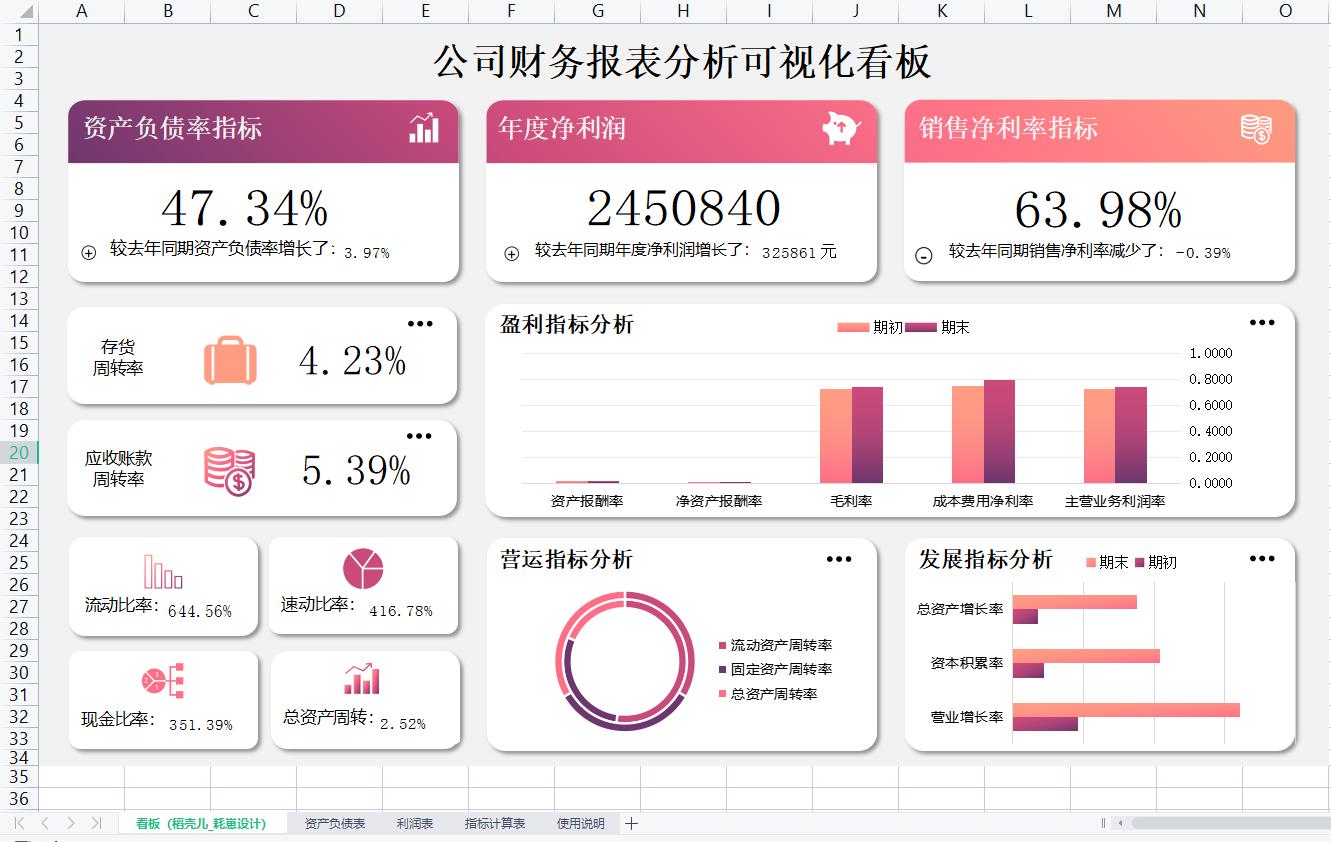Click the orange 期末 legend swatch in 发展指标分析

tap(1089, 561)
